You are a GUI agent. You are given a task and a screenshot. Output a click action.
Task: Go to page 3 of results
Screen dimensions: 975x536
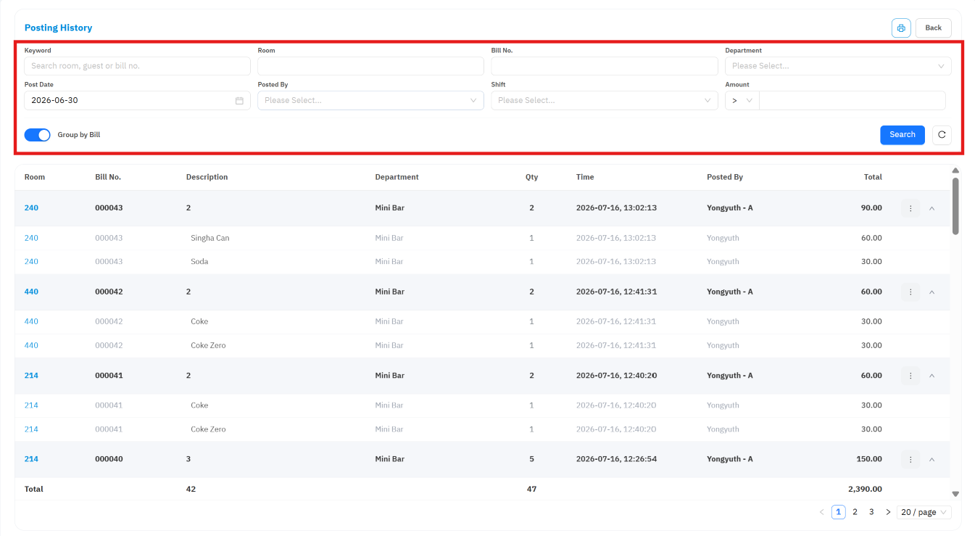871,512
